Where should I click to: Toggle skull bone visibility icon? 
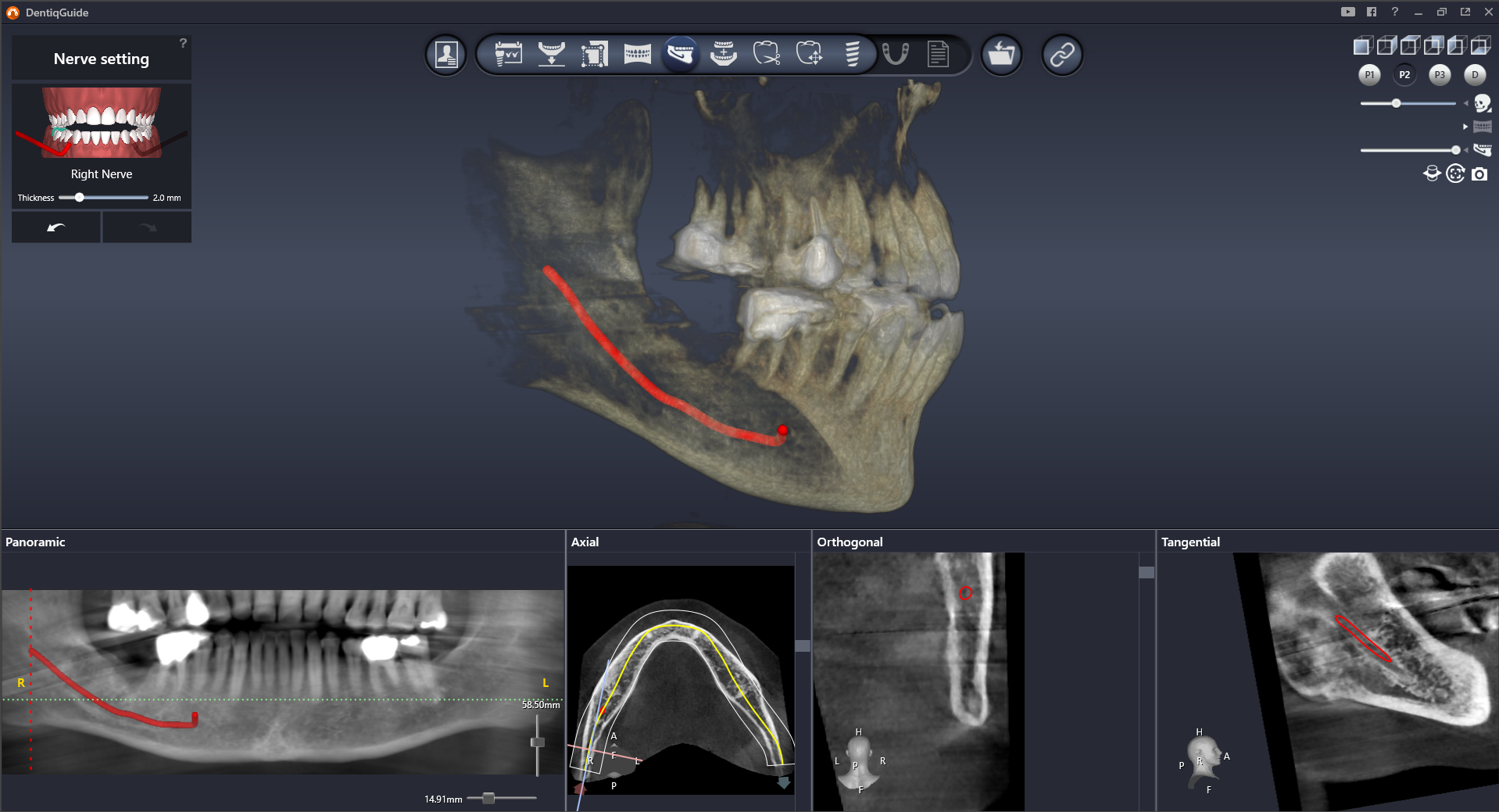click(1482, 103)
